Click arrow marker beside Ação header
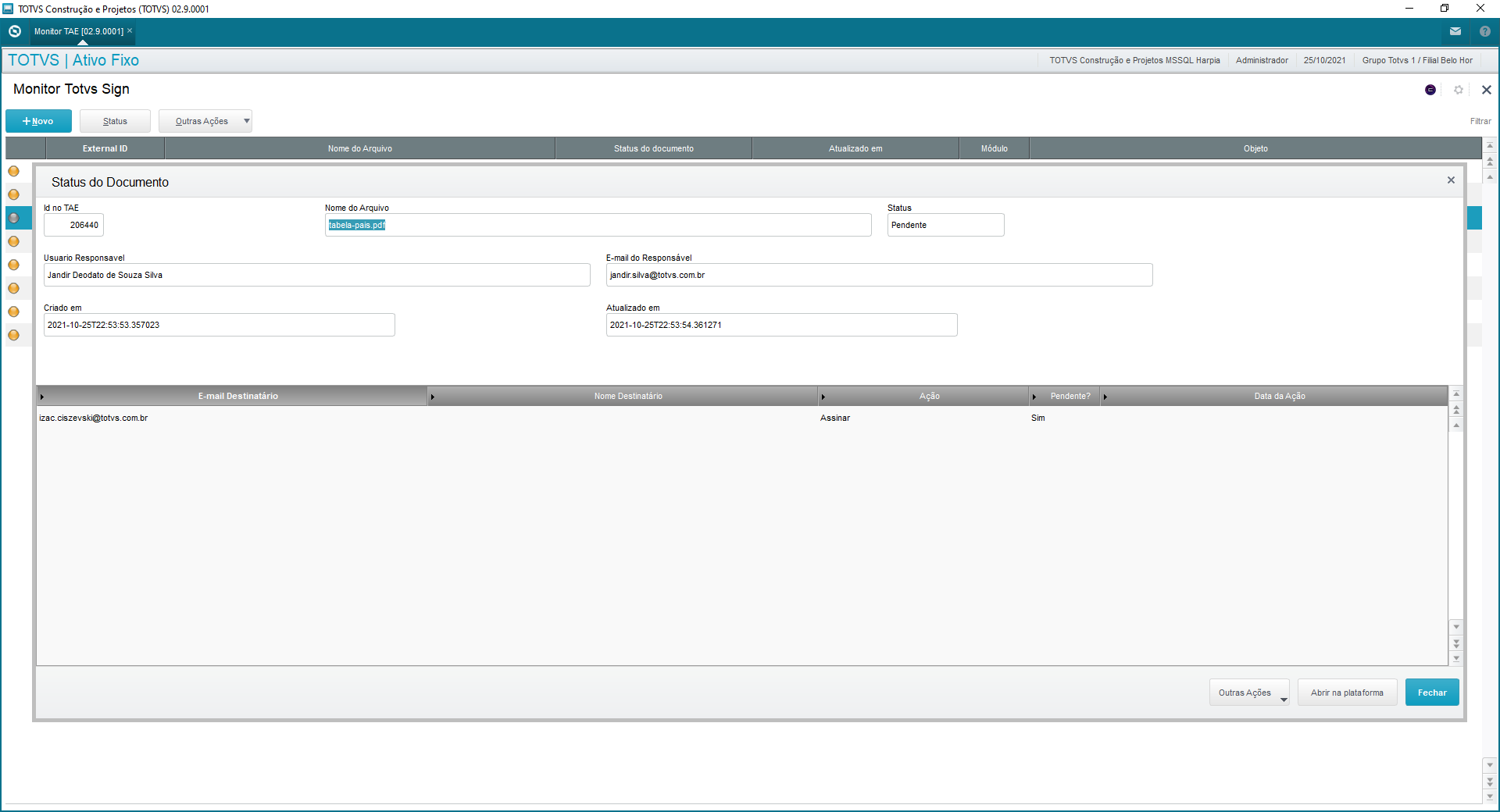 pos(823,397)
